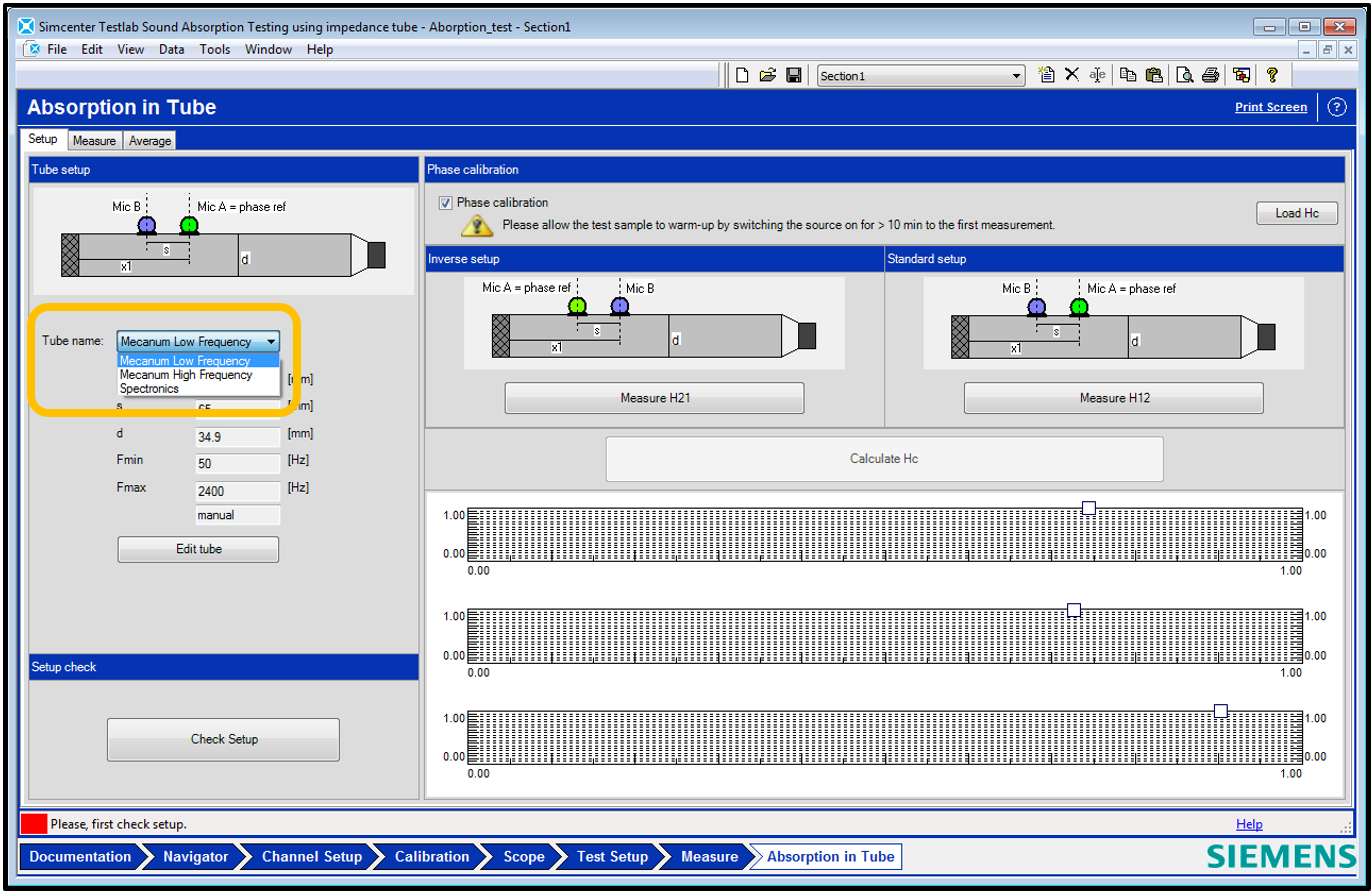Click the Check Setup button
This screenshot has height=893, width=1372.
pyautogui.click(x=224, y=739)
